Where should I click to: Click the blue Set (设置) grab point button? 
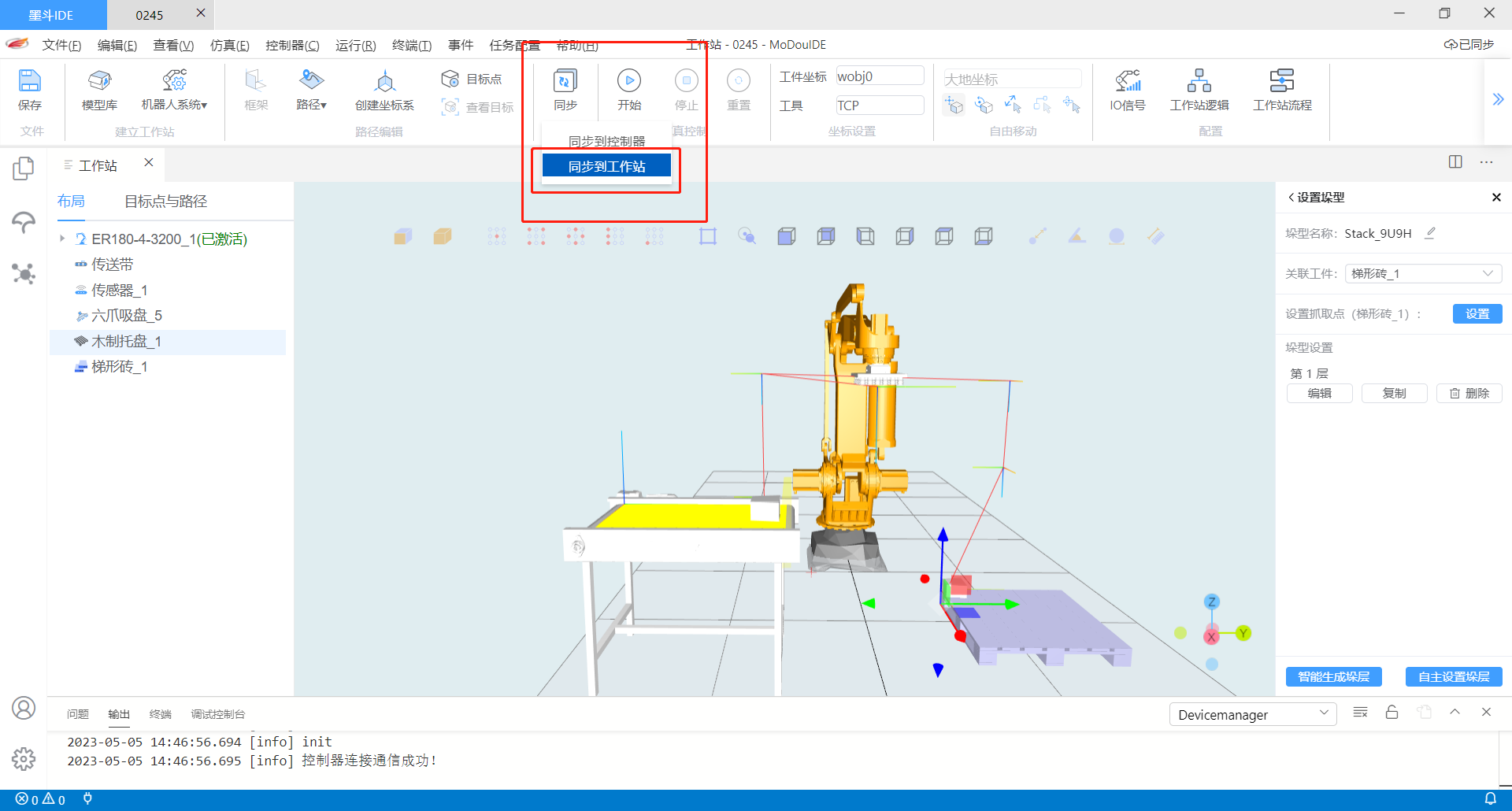[x=1477, y=314]
